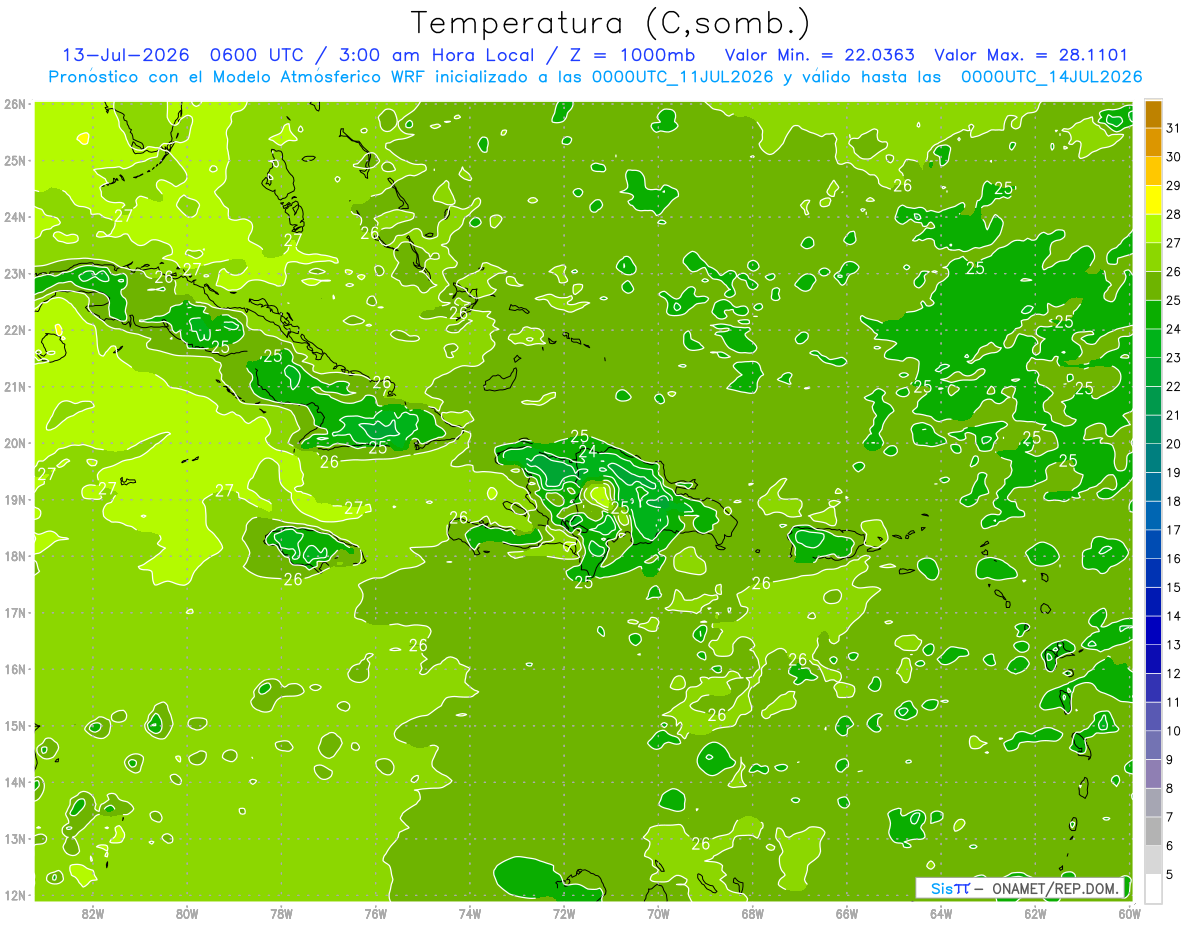This screenshot has height=927, width=1200.
Task: Click the "18N" latitude axis label
Action: (15, 556)
